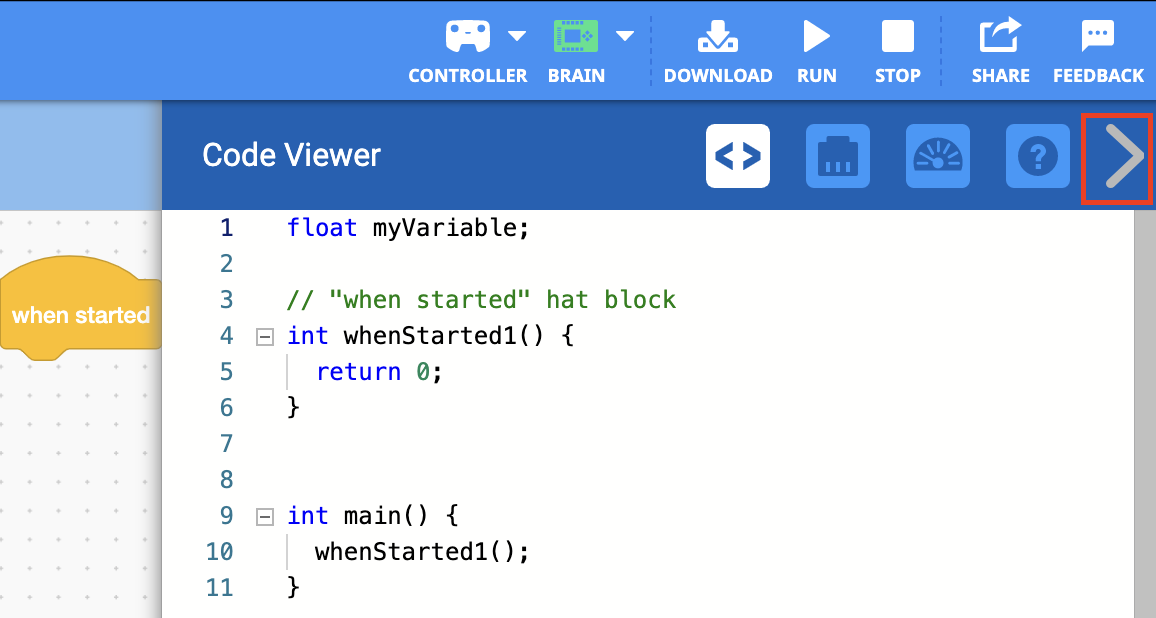Viewport: 1156px width, 618px height.
Task: Open the Brain dropdown arrow
Action: (x=624, y=33)
